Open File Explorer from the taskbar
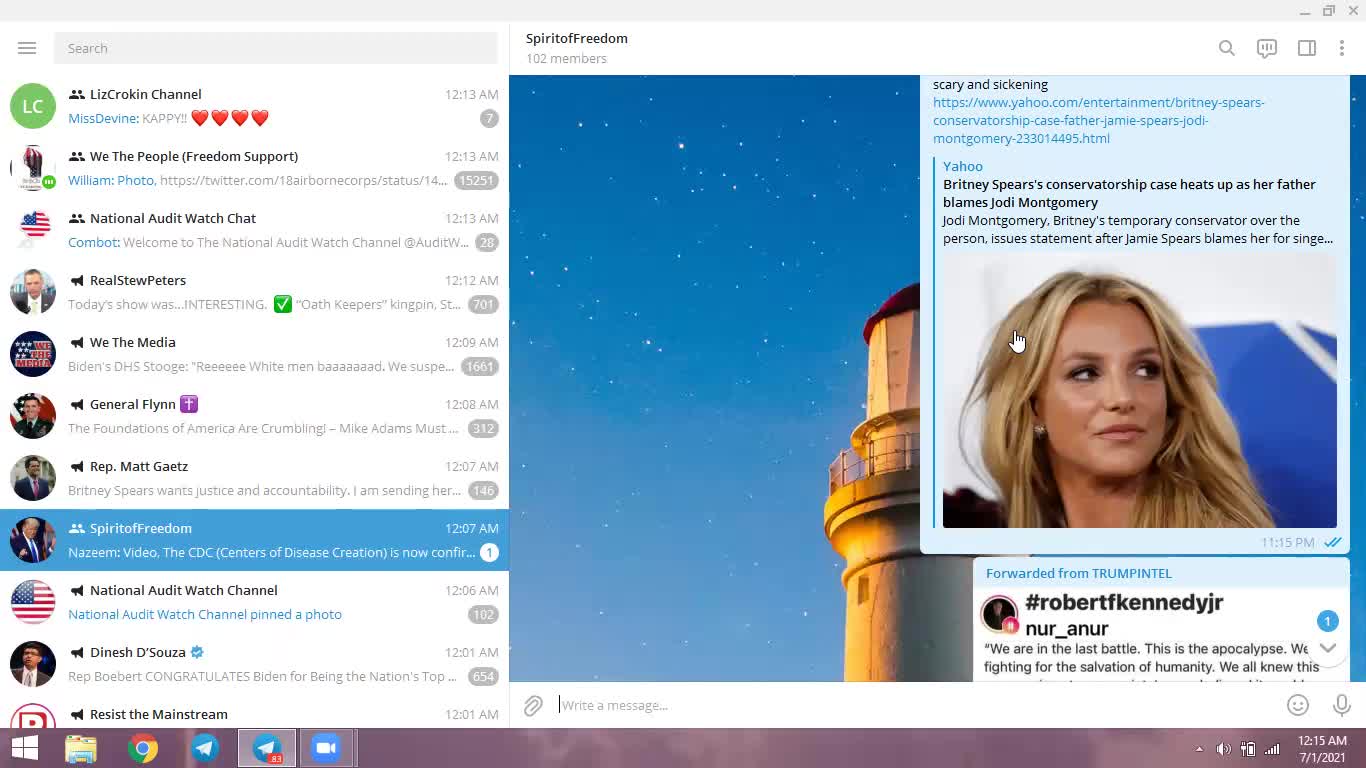This screenshot has height=768, width=1366. pos(81,748)
